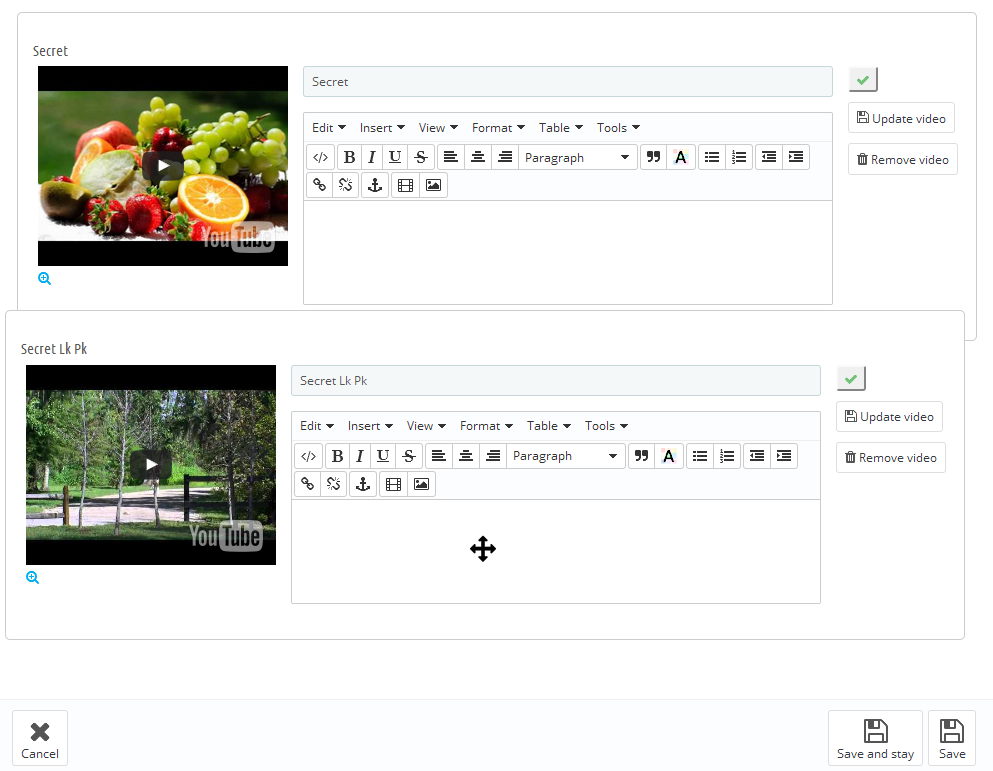Click remove link icon in Secret Lk Pk editor
Viewport: 993px width, 771px height.
point(333,484)
